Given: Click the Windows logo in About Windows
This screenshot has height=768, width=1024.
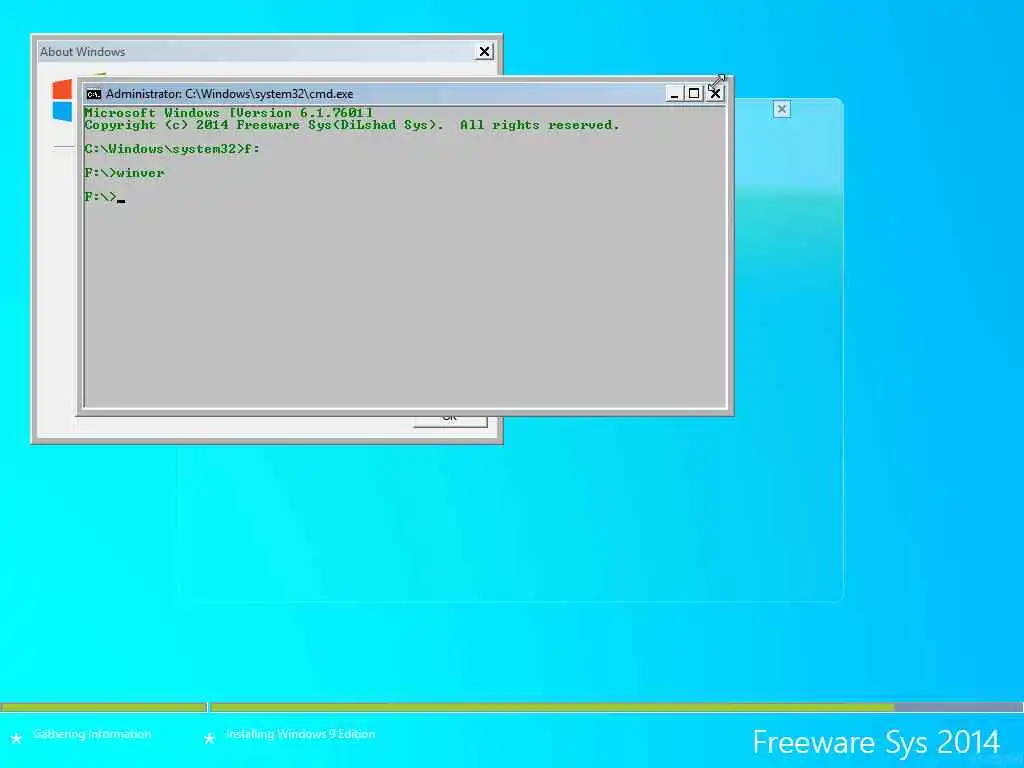Looking at the screenshot, I should pyautogui.click(x=63, y=100).
